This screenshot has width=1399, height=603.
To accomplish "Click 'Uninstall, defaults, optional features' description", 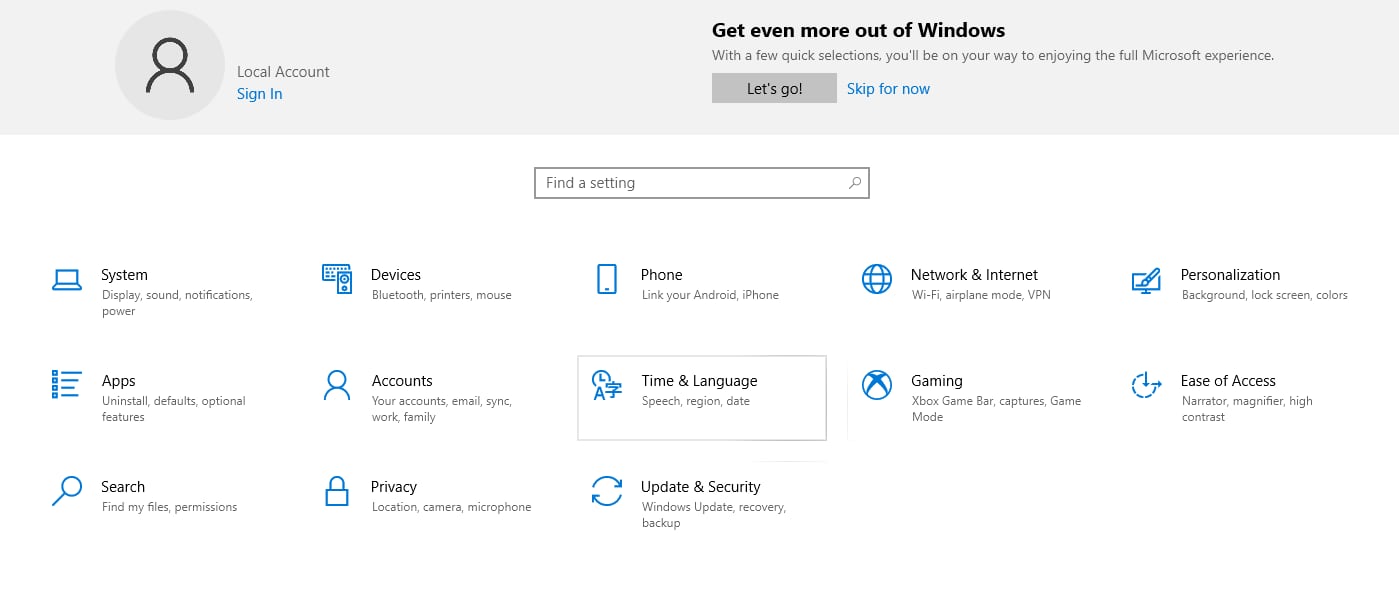I will pyautogui.click(x=174, y=409).
